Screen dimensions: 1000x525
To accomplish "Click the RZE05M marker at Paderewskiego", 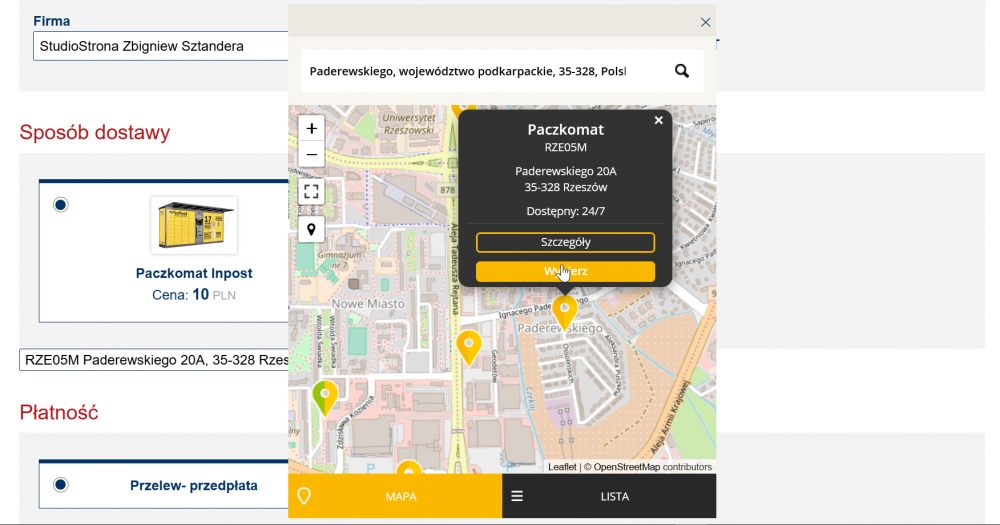I will point(564,312).
